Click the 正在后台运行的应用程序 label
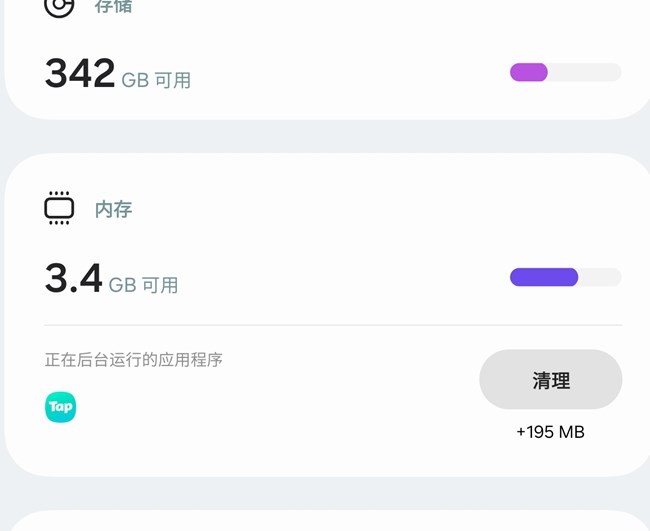650x531 pixels. point(133,360)
